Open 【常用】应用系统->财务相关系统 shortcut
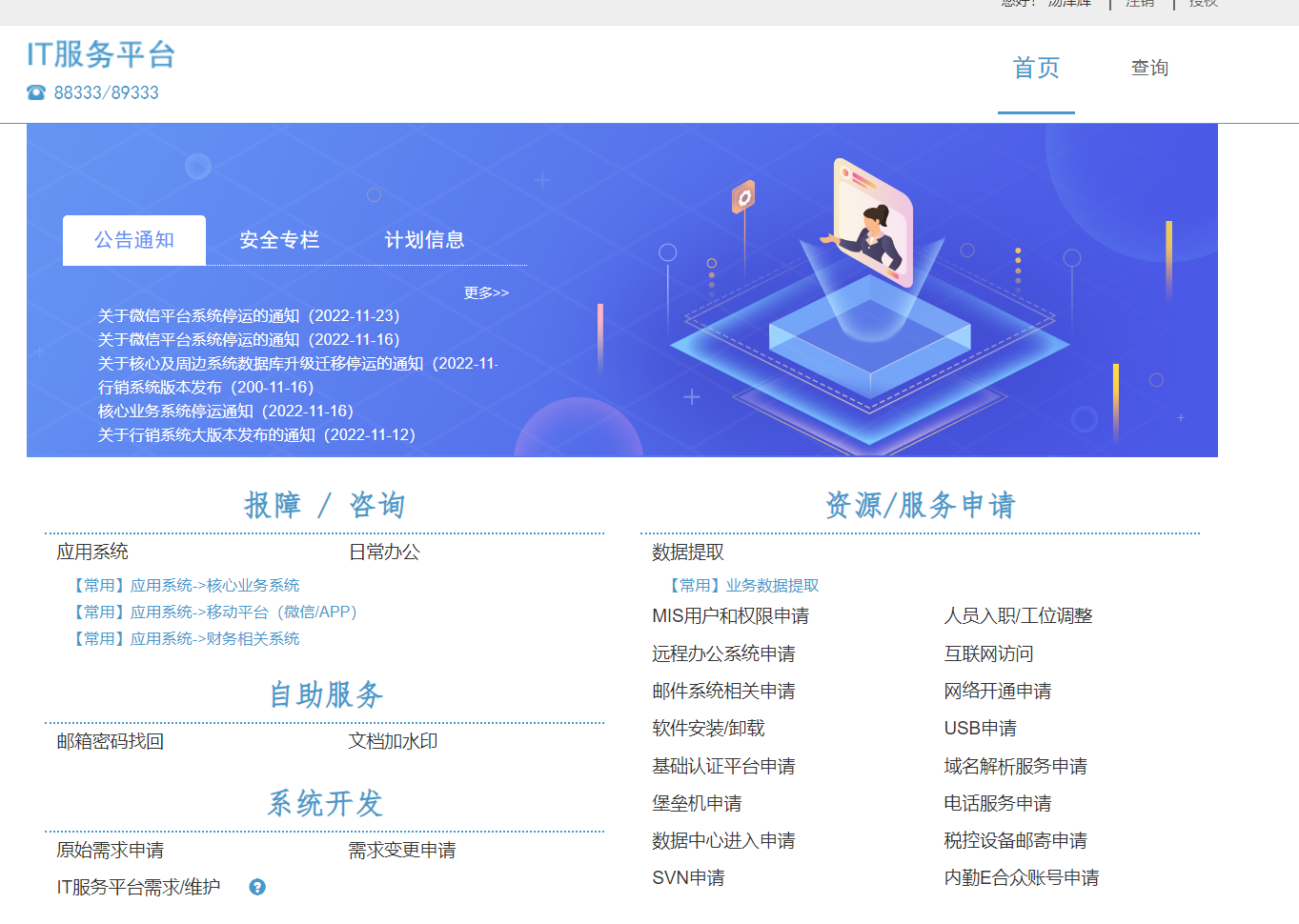Screen dimensions: 1299x924 [187, 639]
